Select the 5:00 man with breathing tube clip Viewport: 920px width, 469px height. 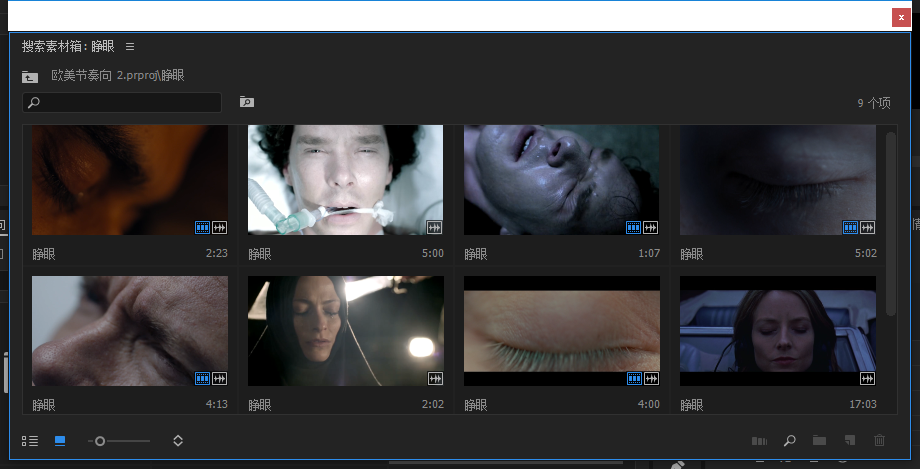(x=346, y=180)
